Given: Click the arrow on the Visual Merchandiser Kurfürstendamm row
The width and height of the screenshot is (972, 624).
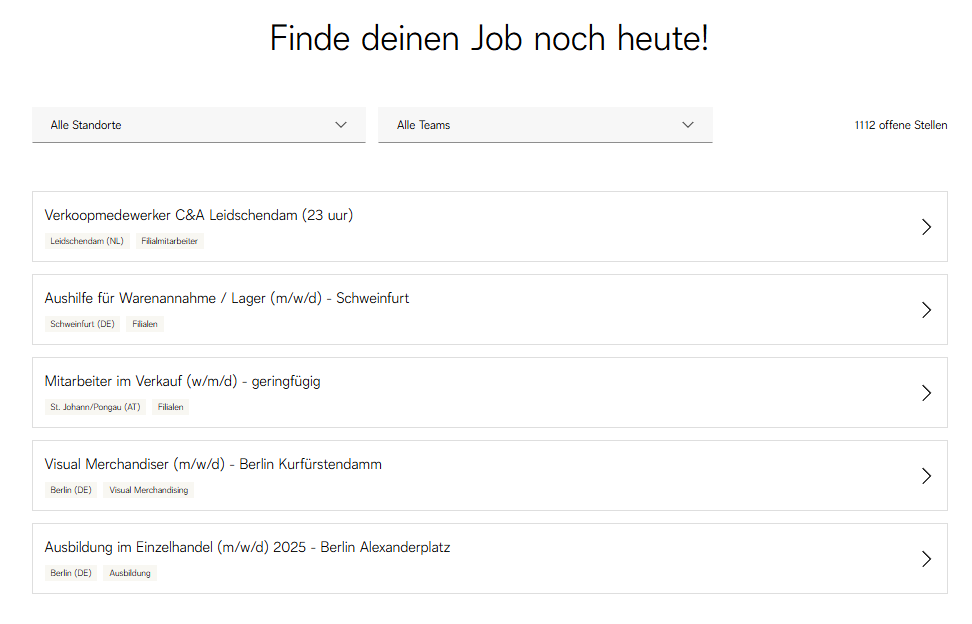Looking at the screenshot, I should 925,476.
